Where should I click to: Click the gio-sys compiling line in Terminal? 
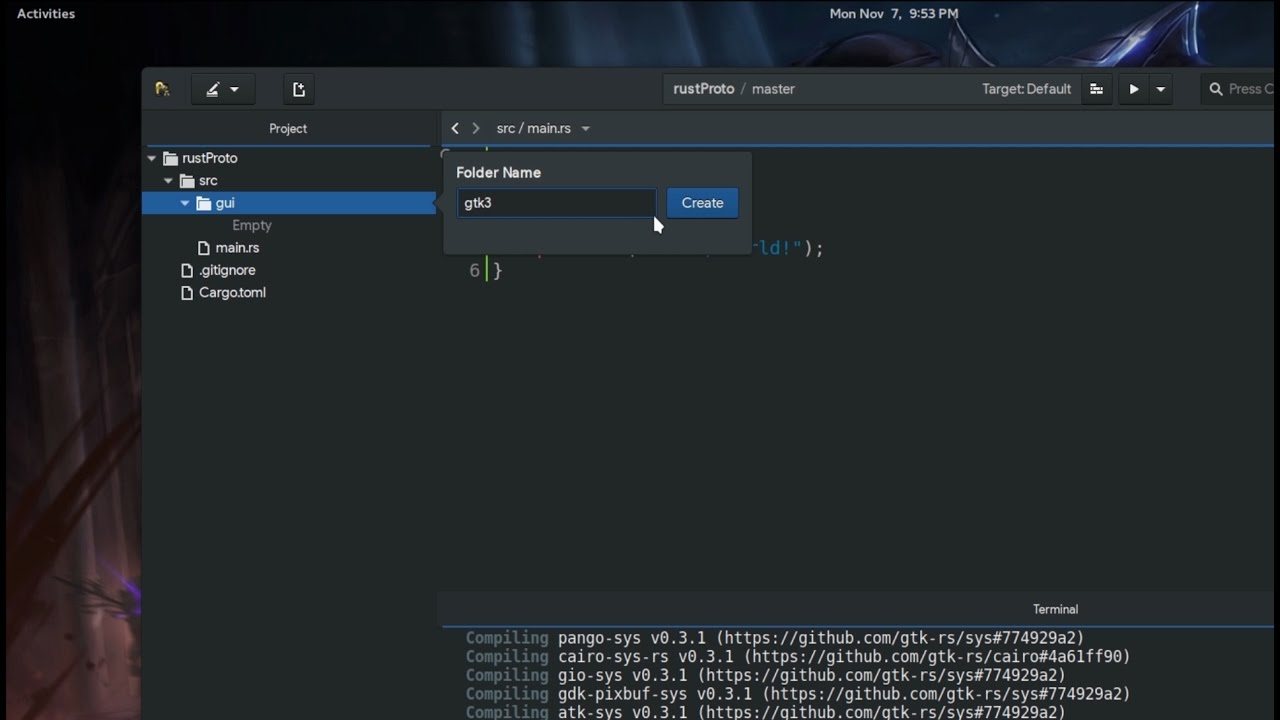[x=766, y=675]
